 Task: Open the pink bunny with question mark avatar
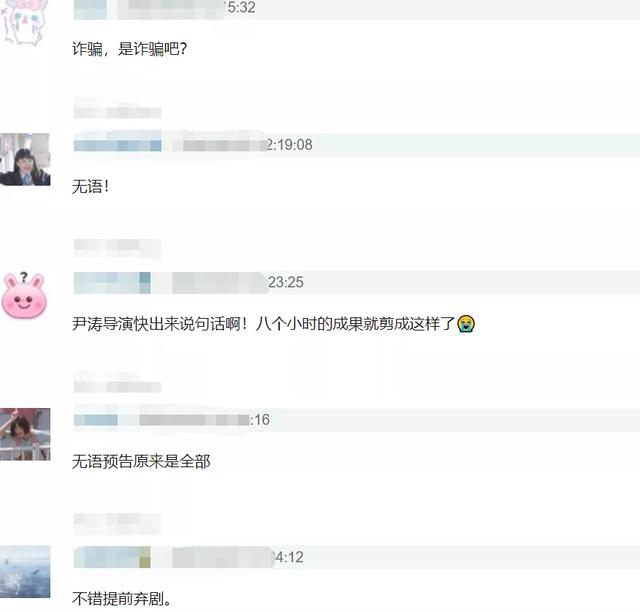click(x=24, y=296)
